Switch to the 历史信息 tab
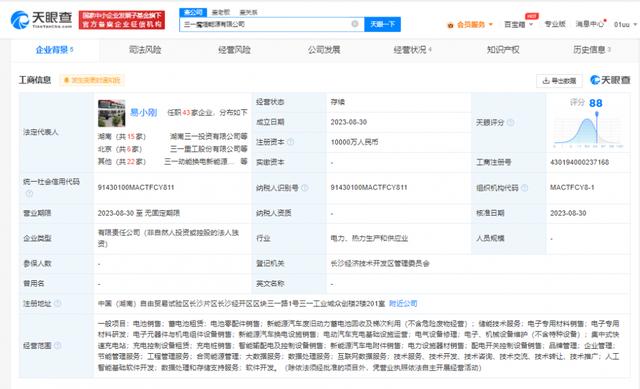Image resolution: width=640 pixels, height=389 pixels. click(x=591, y=50)
